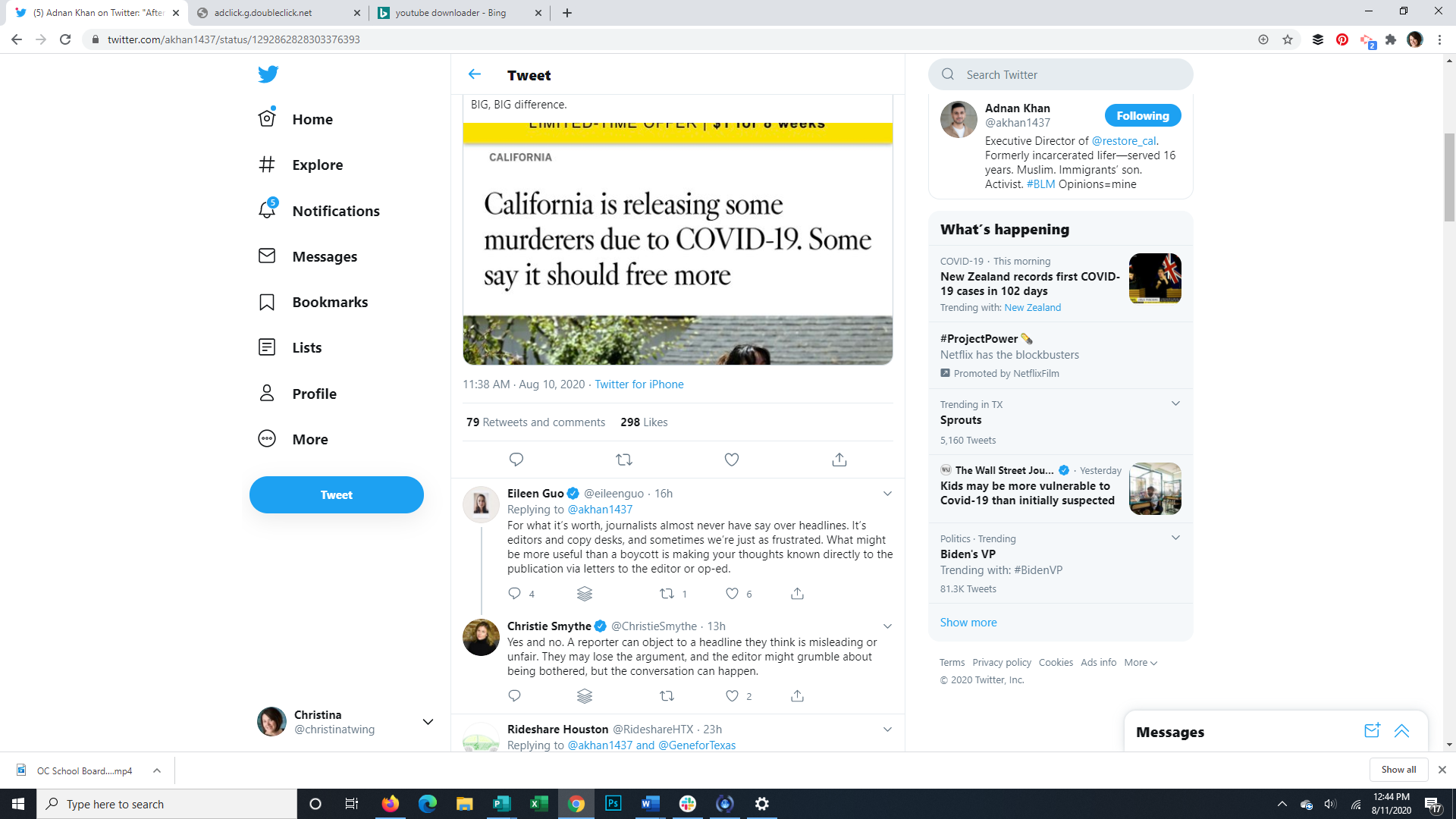Screen dimensions: 1456x819
Task: Expand options chevron on Eileen Guo's reply
Action: point(887,494)
